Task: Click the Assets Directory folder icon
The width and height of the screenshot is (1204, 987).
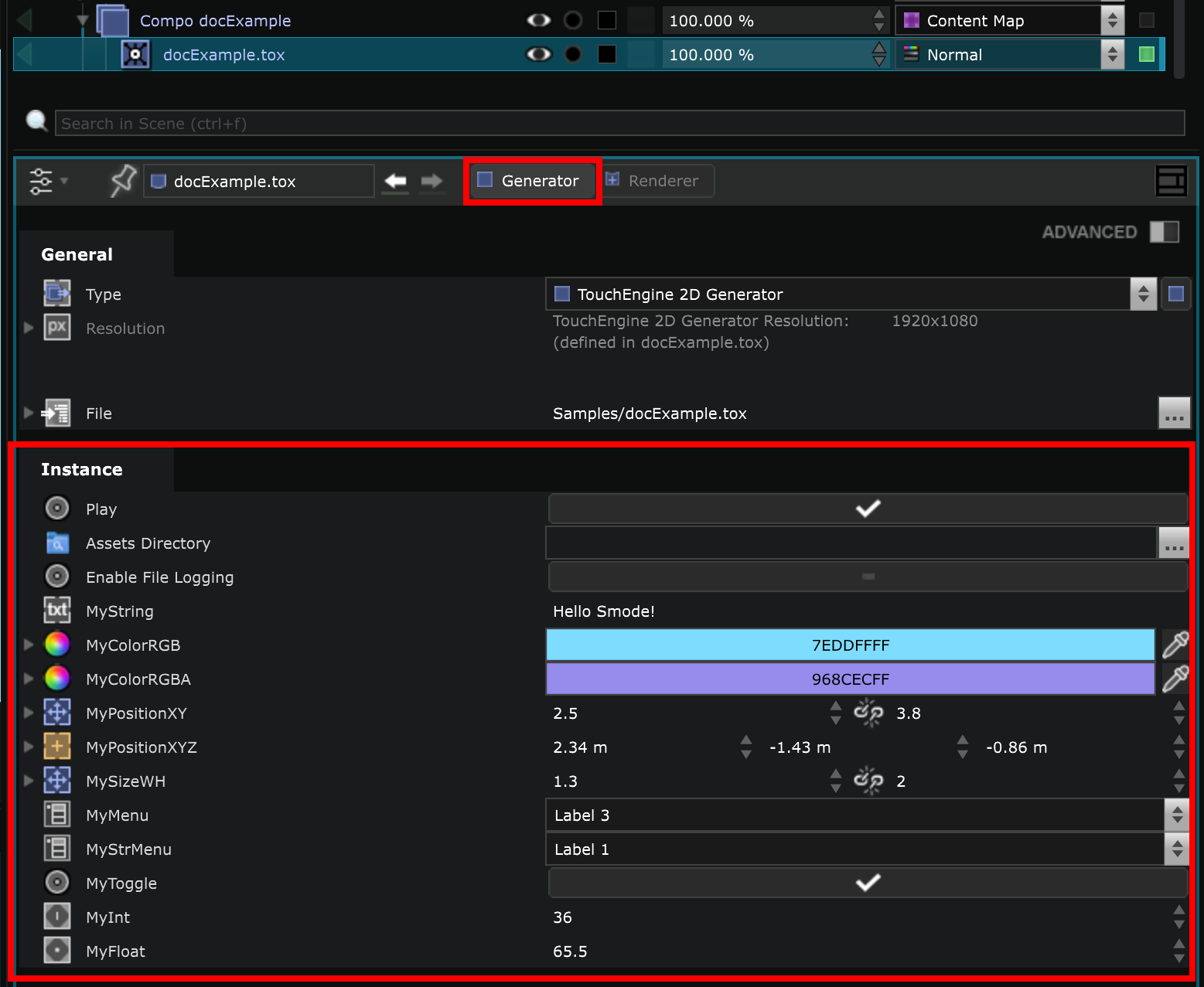Action: coord(57,543)
